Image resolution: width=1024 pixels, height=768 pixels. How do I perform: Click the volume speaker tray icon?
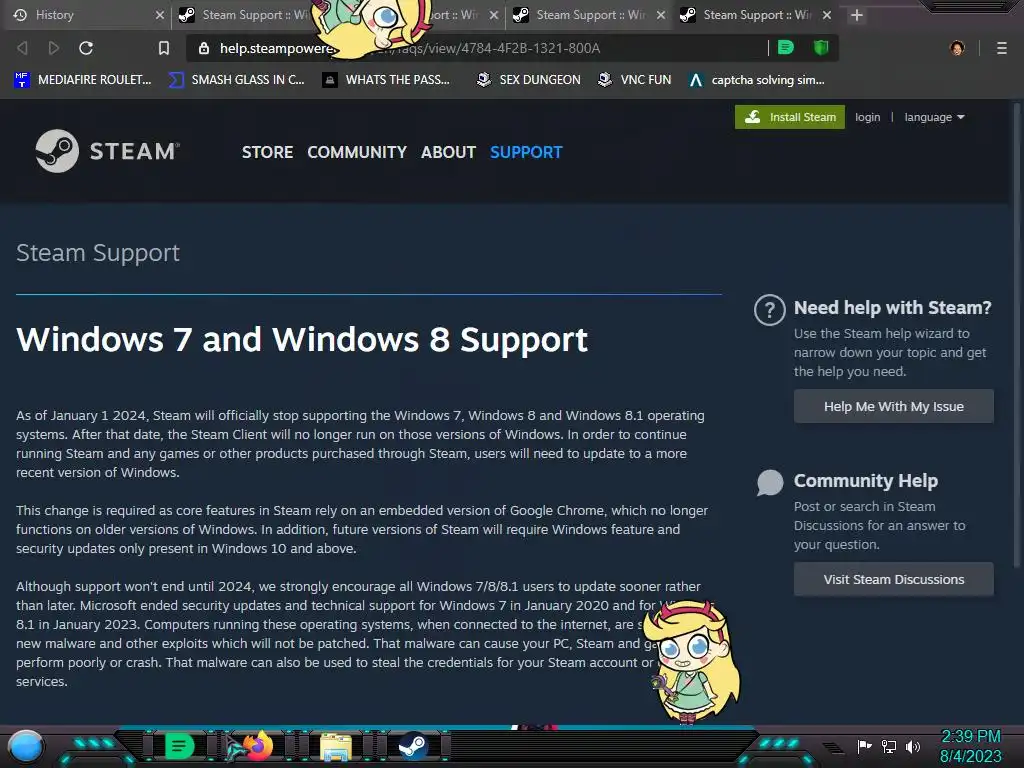click(x=913, y=746)
